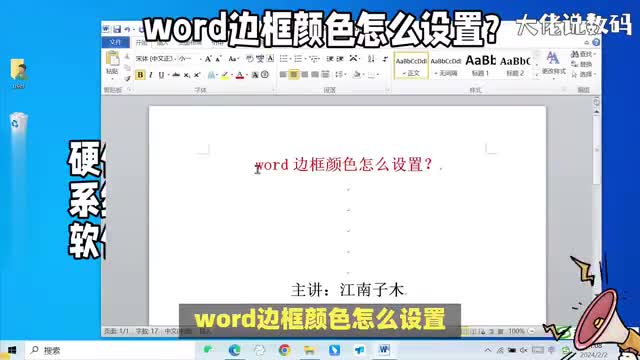Toggle Strikethrough formatting
The image size is (640, 360).
(176, 75)
